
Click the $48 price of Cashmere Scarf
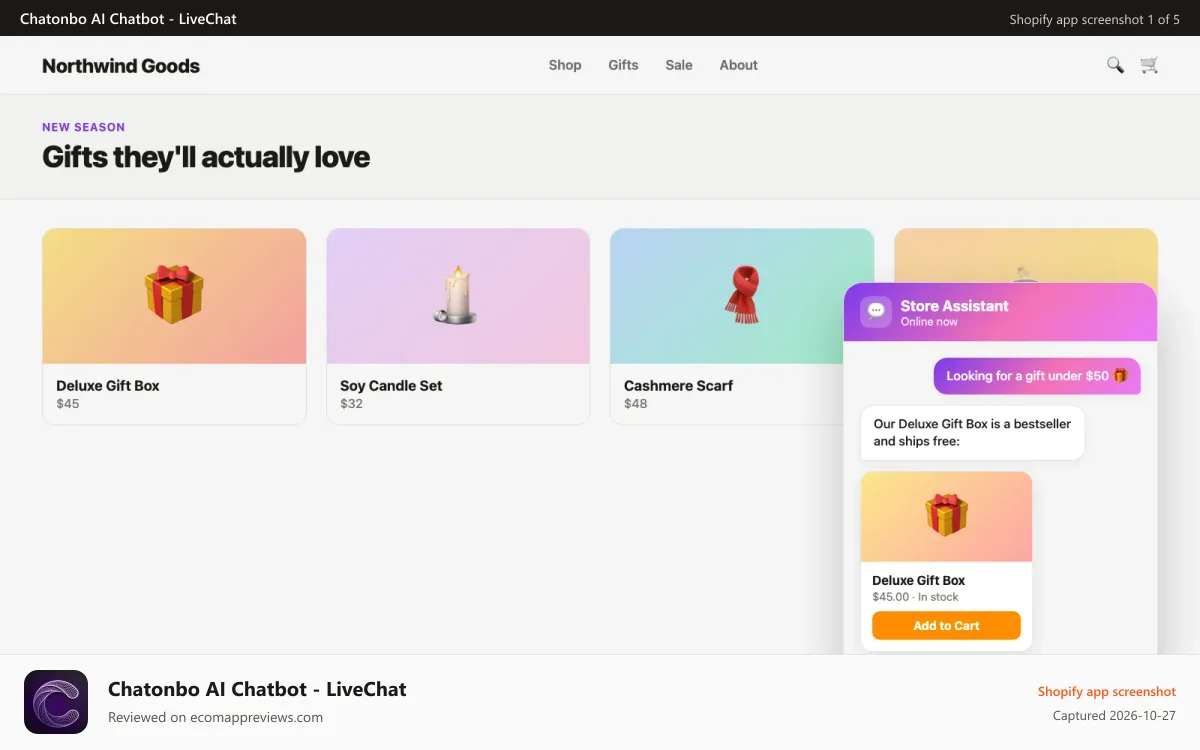coord(636,404)
